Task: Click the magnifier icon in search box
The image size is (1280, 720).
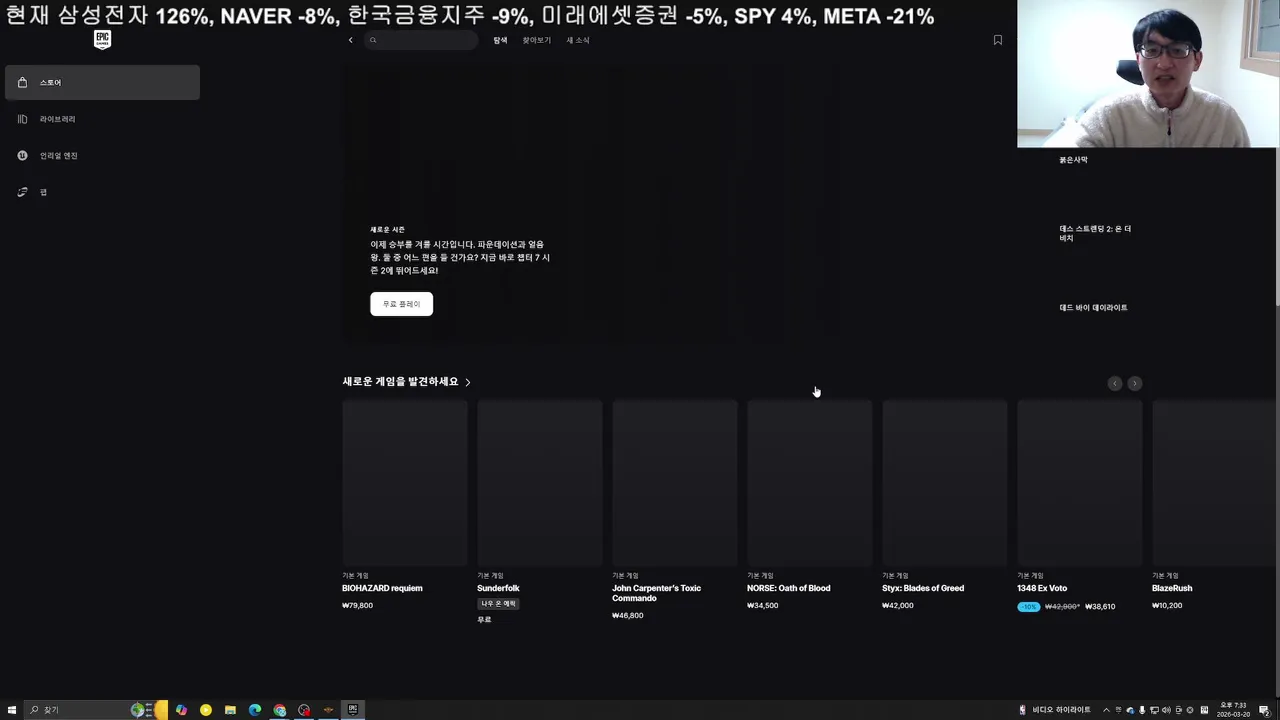Action: 373,40
